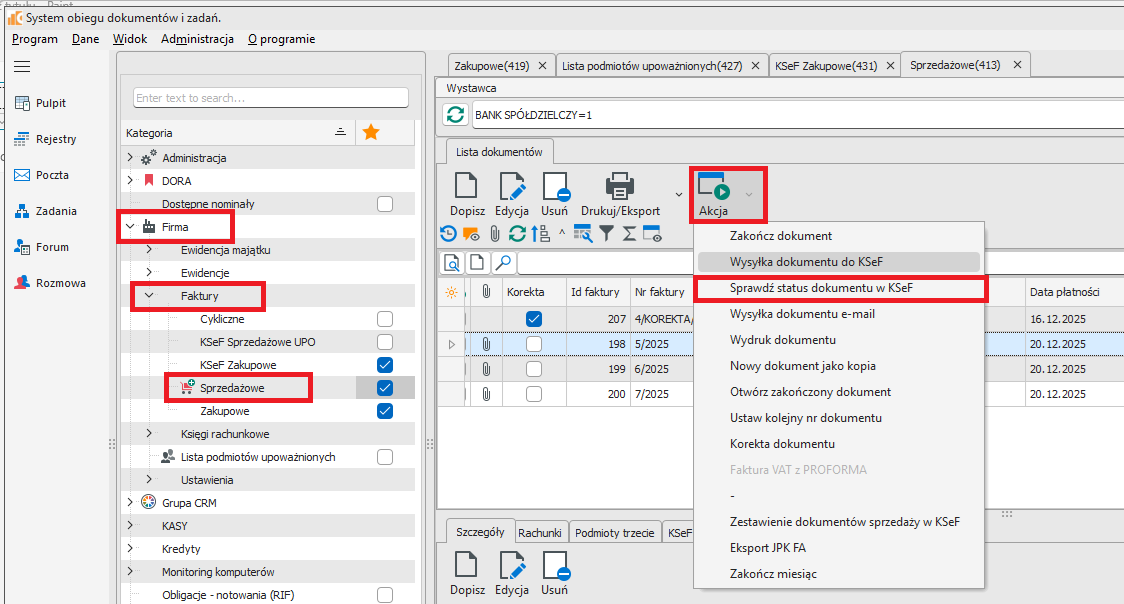Enable the checkbox next to Cykliczne

pos(385,319)
